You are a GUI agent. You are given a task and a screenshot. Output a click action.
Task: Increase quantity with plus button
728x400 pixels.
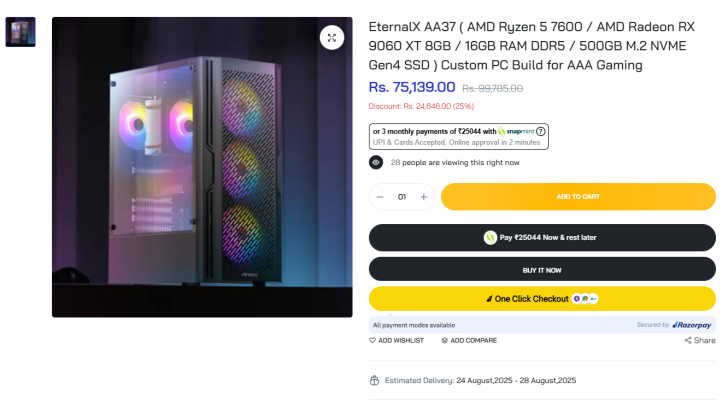(x=424, y=197)
